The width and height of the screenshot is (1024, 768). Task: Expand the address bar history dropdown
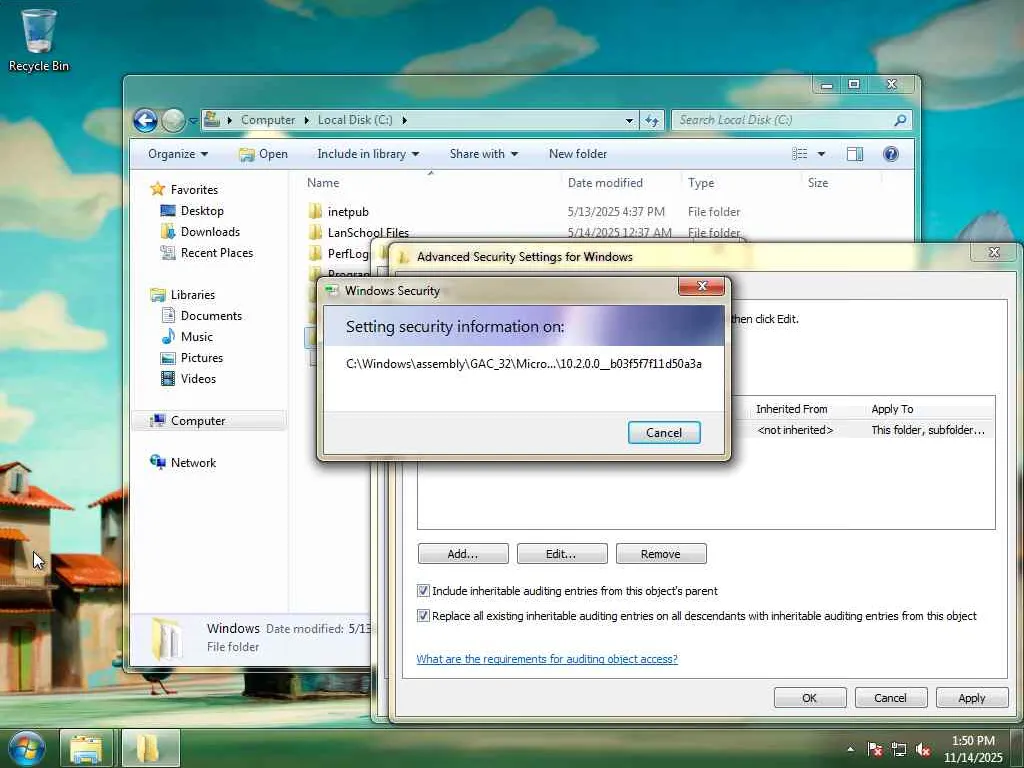click(x=629, y=121)
